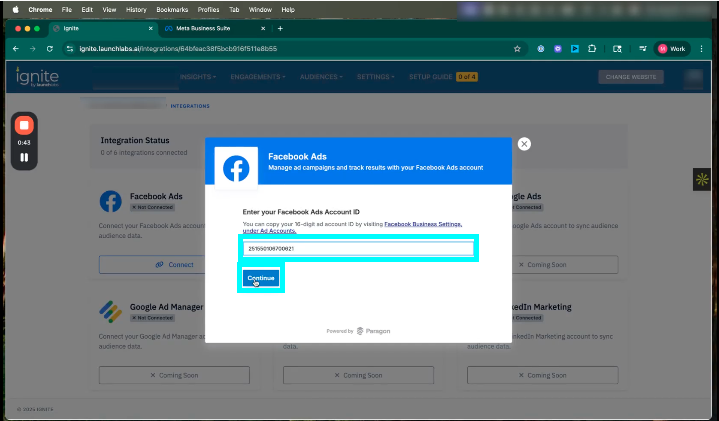Open the History menu
This screenshot has width=719, height=421.
pyautogui.click(x=136, y=10)
